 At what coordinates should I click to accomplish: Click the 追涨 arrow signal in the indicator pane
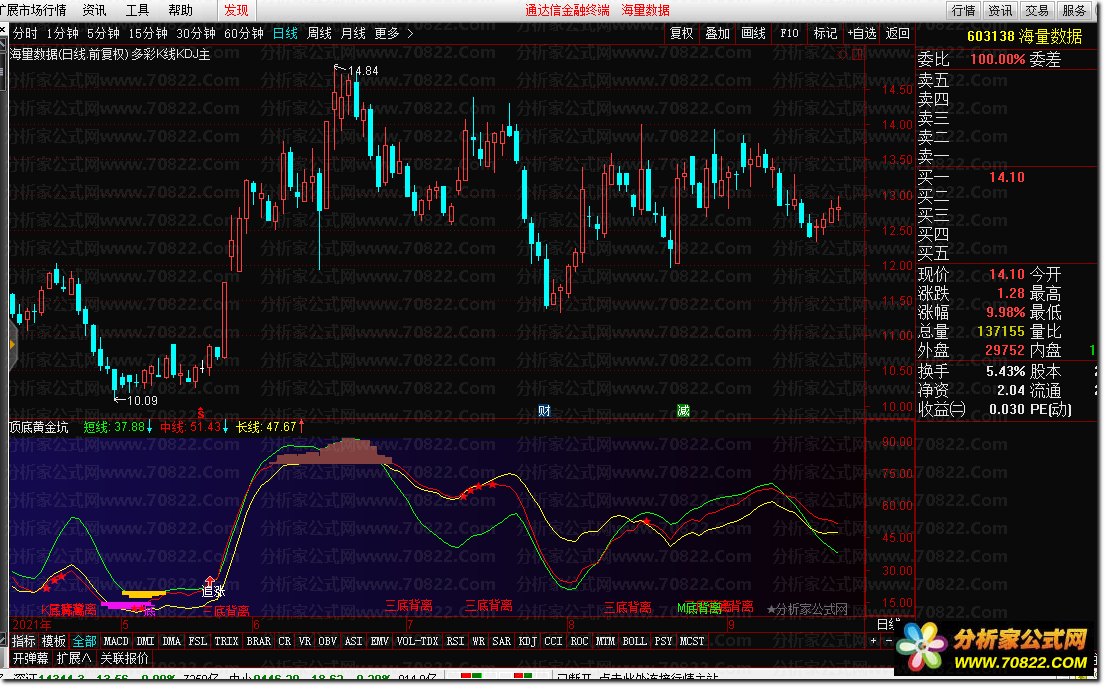click(x=212, y=587)
